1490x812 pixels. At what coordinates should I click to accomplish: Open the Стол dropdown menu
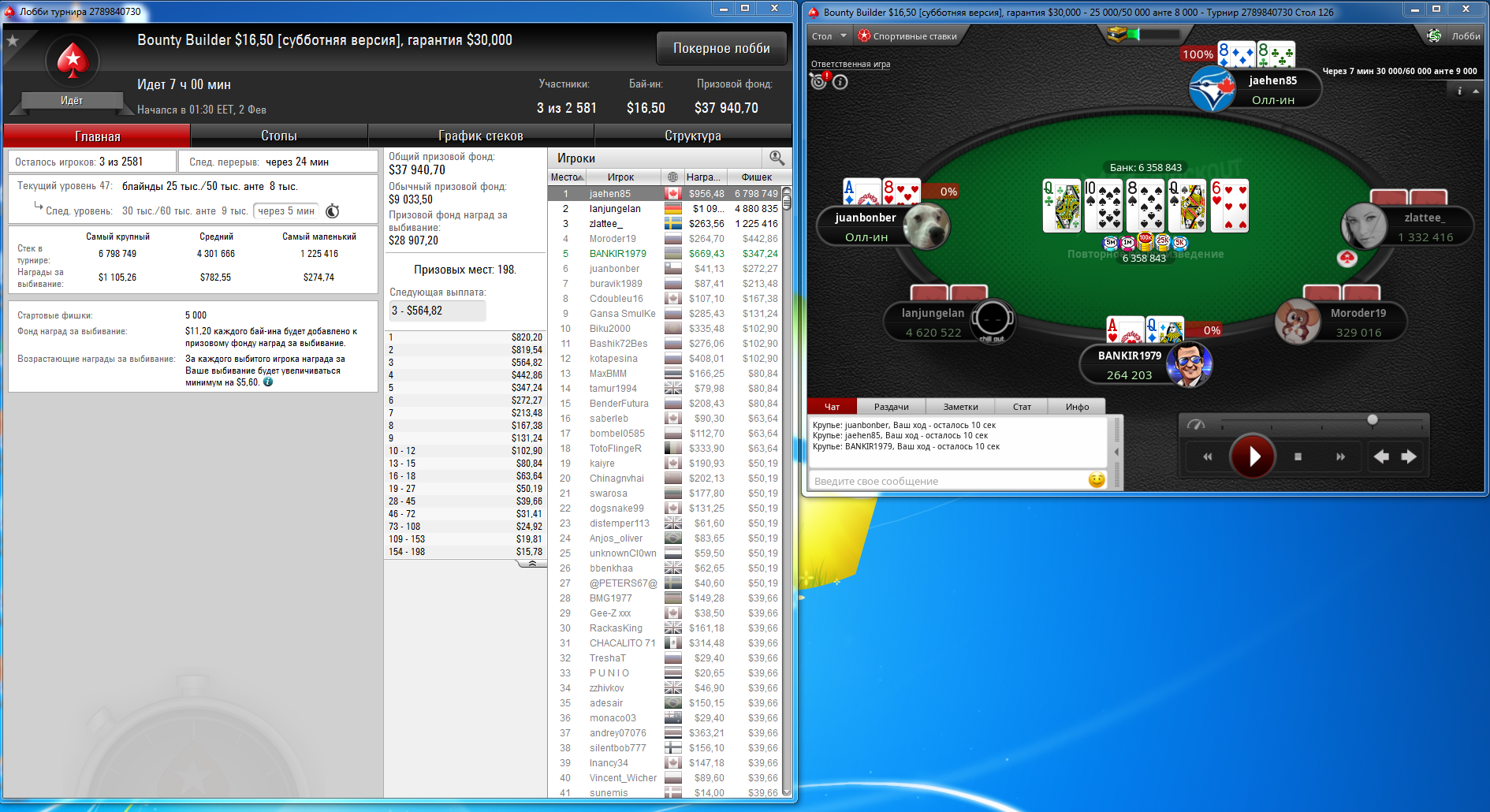coord(829,36)
